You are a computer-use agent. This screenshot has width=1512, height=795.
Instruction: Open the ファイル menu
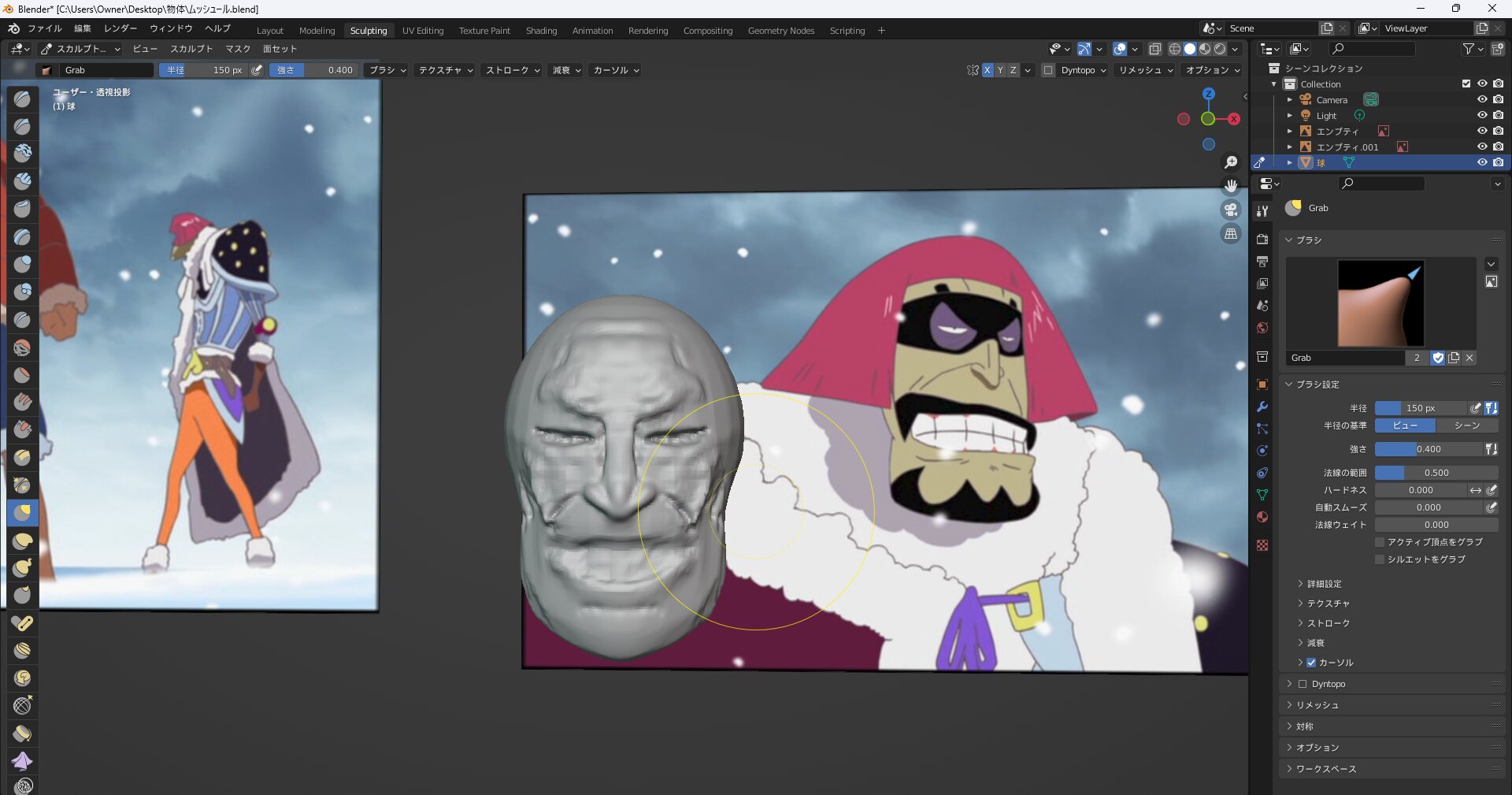(44, 28)
